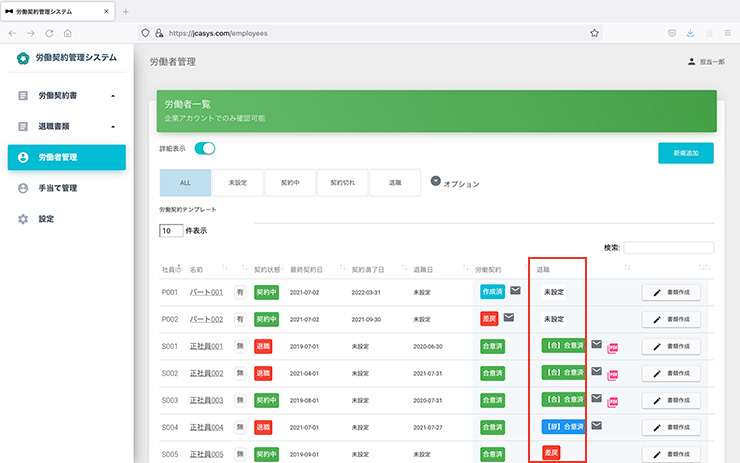Open a new browser tab with plus
This screenshot has width=740, height=463.
click(x=125, y=12)
